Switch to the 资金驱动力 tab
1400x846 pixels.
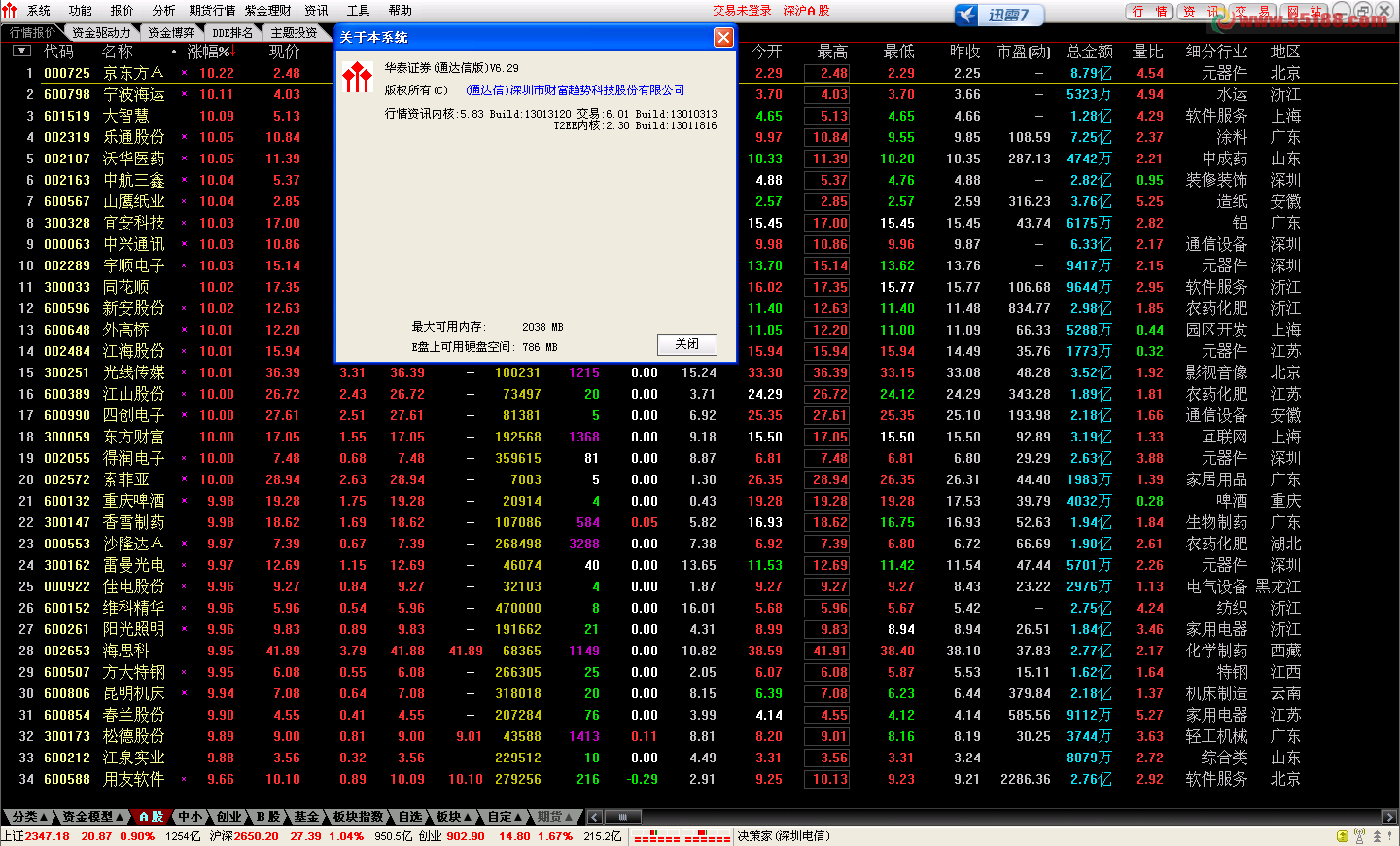coord(101,32)
